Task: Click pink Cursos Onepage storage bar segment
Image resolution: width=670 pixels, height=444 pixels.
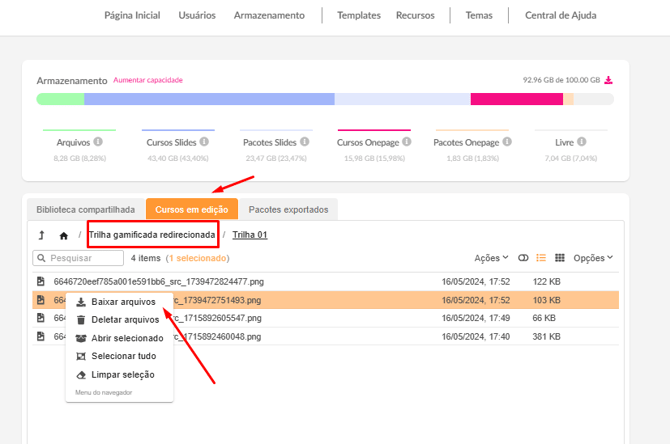Action: click(516, 99)
